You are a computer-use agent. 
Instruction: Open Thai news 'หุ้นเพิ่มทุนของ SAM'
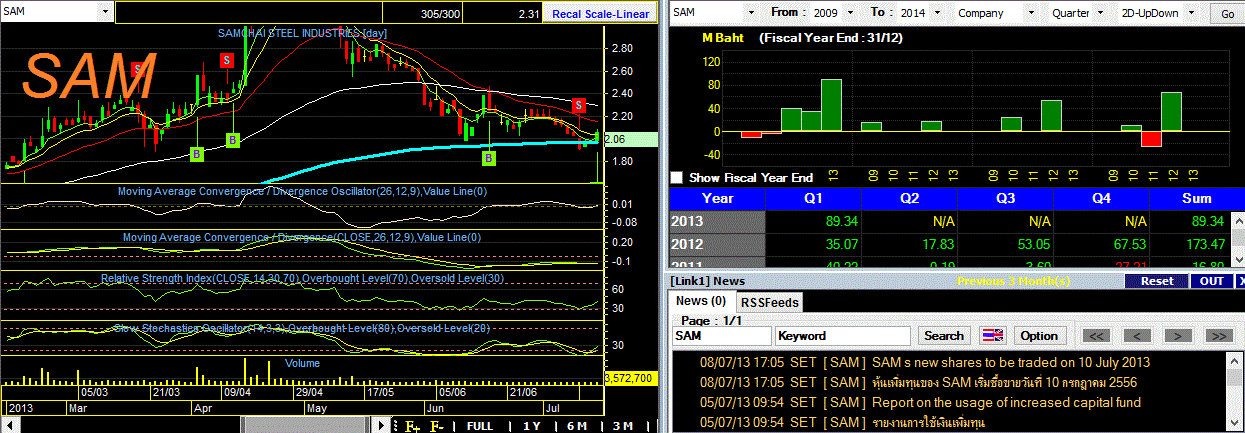tap(1004, 382)
